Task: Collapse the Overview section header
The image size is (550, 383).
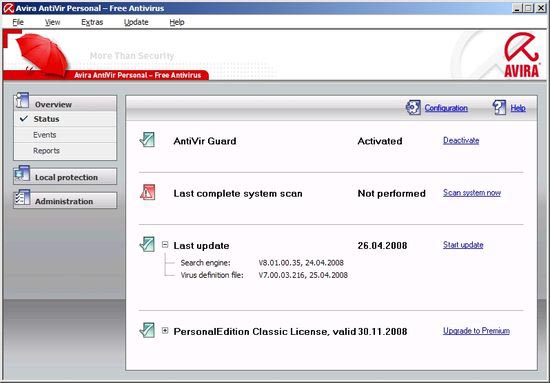Action: pos(65,104)
